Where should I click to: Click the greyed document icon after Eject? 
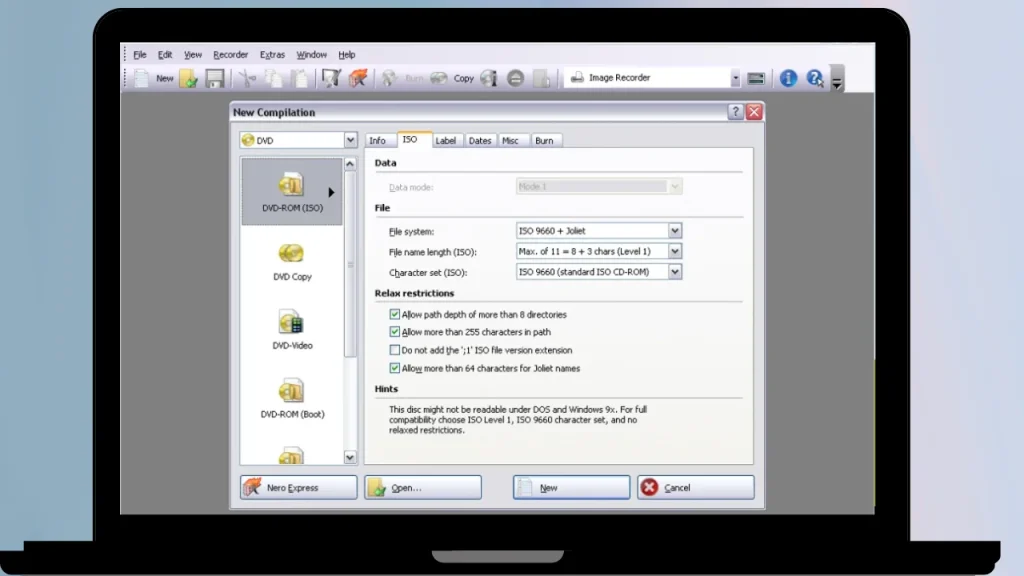541,78
